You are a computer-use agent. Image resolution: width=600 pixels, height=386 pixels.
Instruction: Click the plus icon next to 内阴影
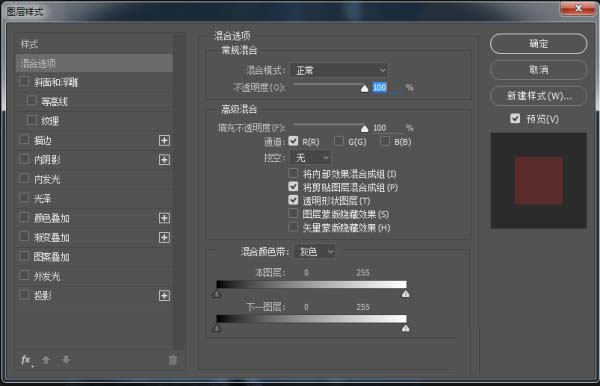point(164,160)
